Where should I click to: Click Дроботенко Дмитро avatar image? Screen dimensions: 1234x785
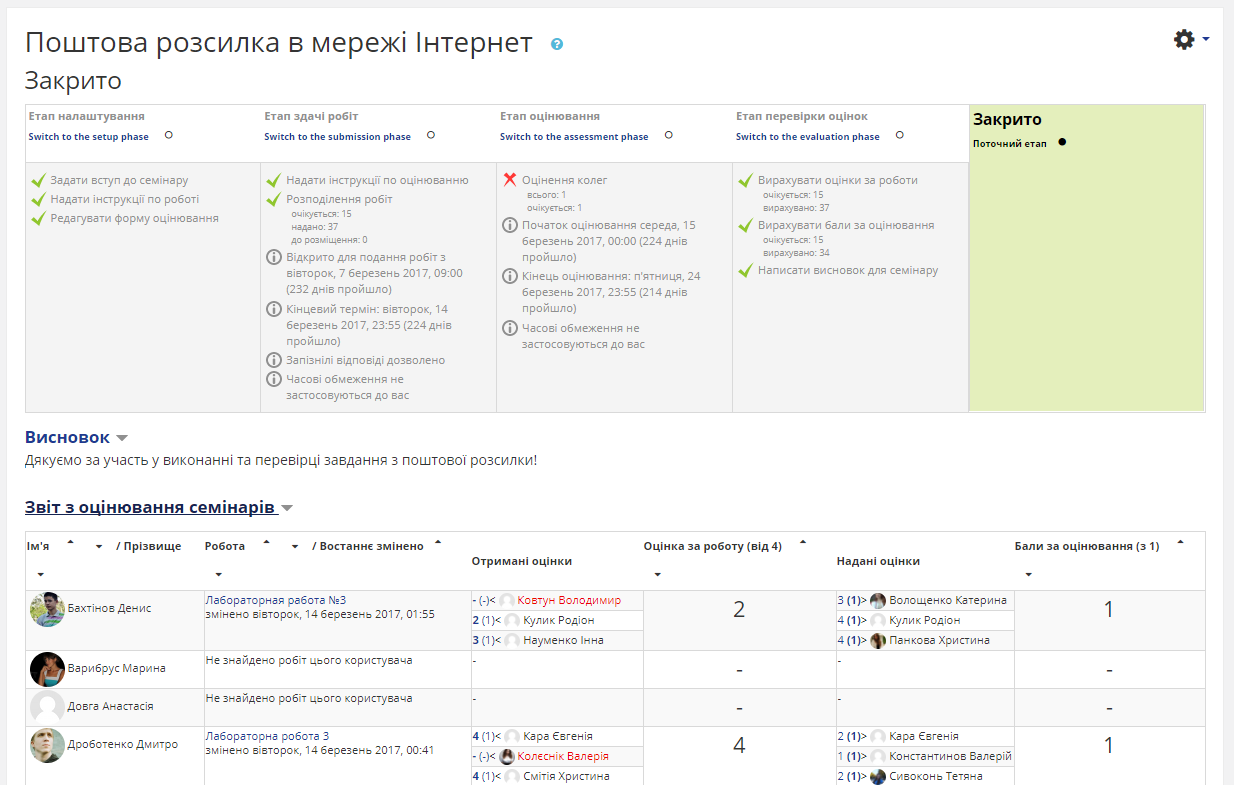coord(47,745)
